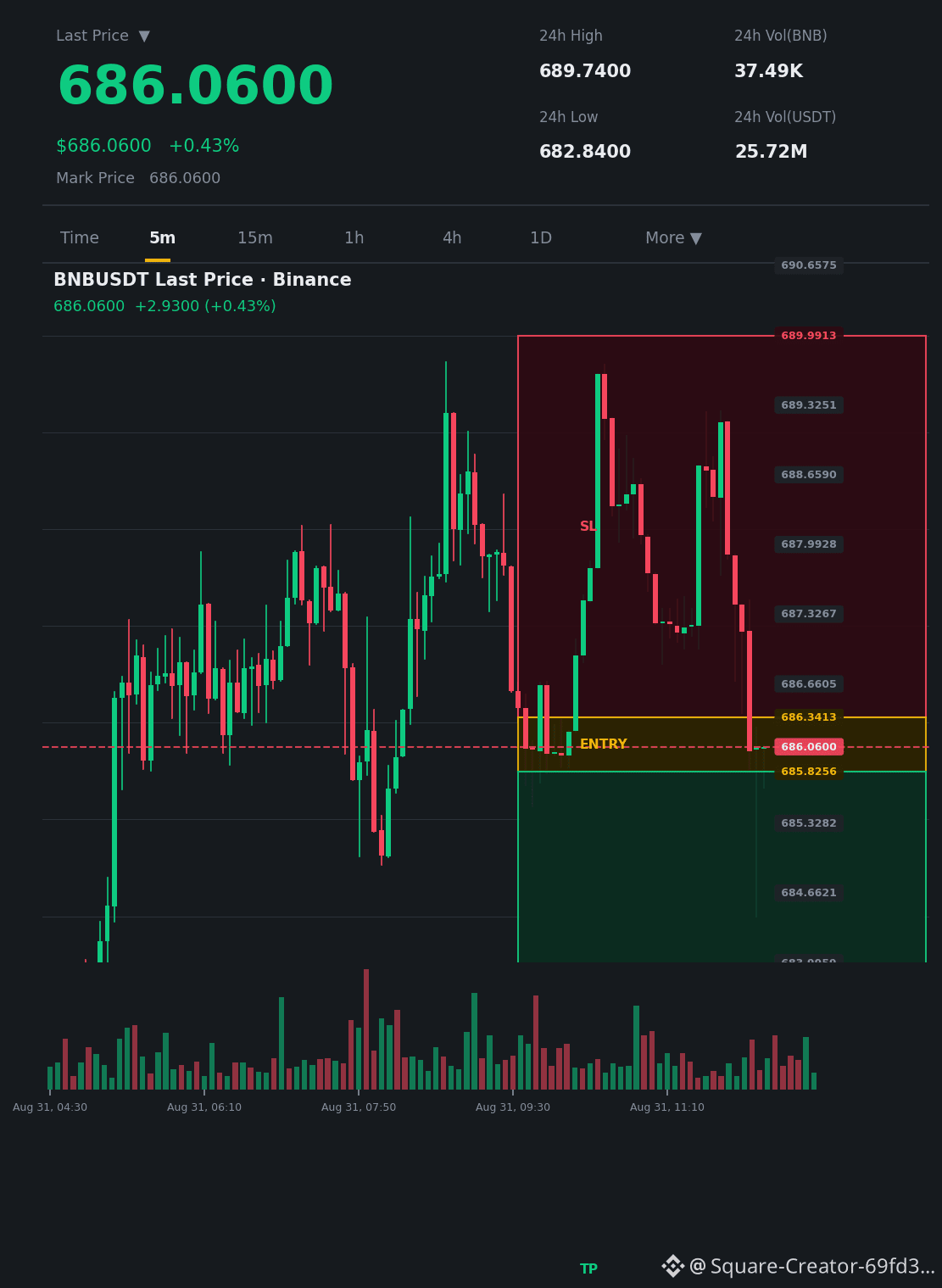
Task: Click the TP label near the bottom
Action: pos(588,1269)
